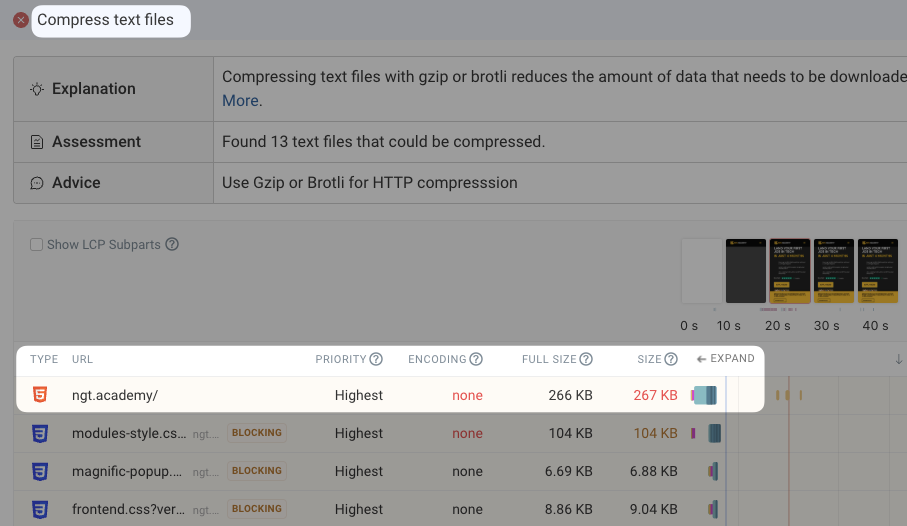
Task: Click the Advice speech bubble icon
Action: pos(36,183)
